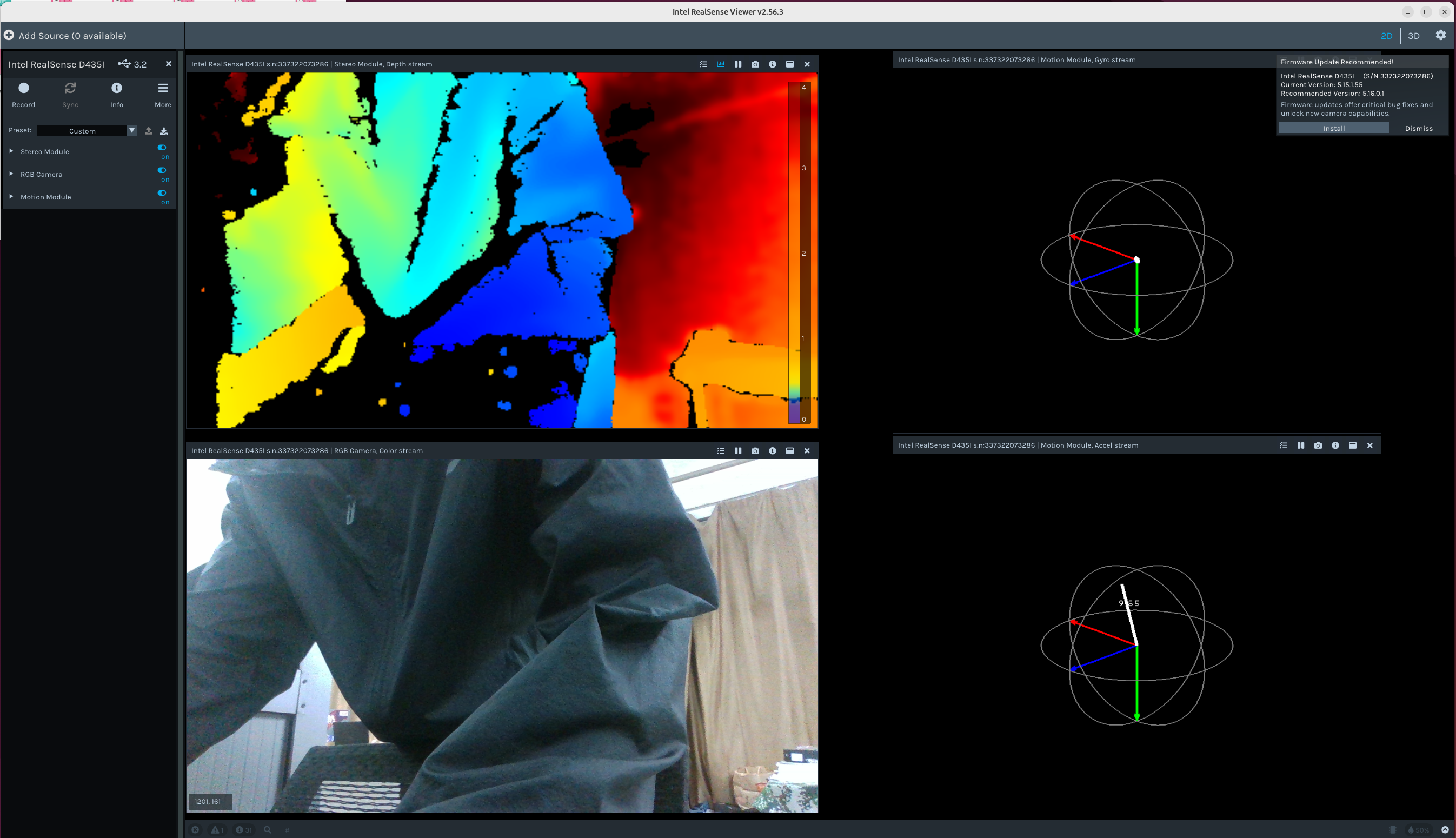Maximize the Color stream panel
The width and height of the screenshot is (1456, 838).
(789, 451)
